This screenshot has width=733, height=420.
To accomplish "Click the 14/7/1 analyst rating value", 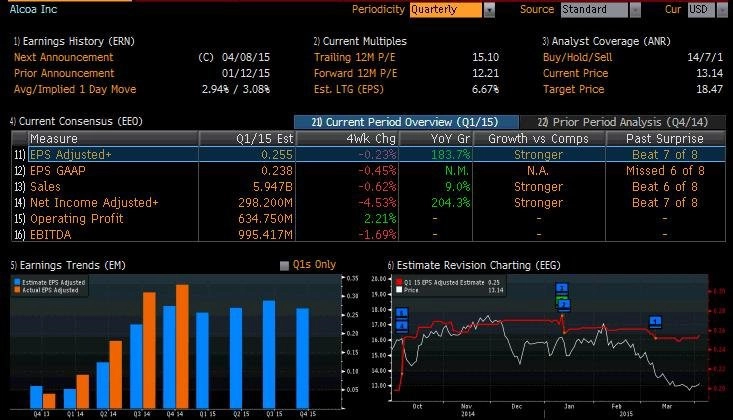I will click(705, 57).
